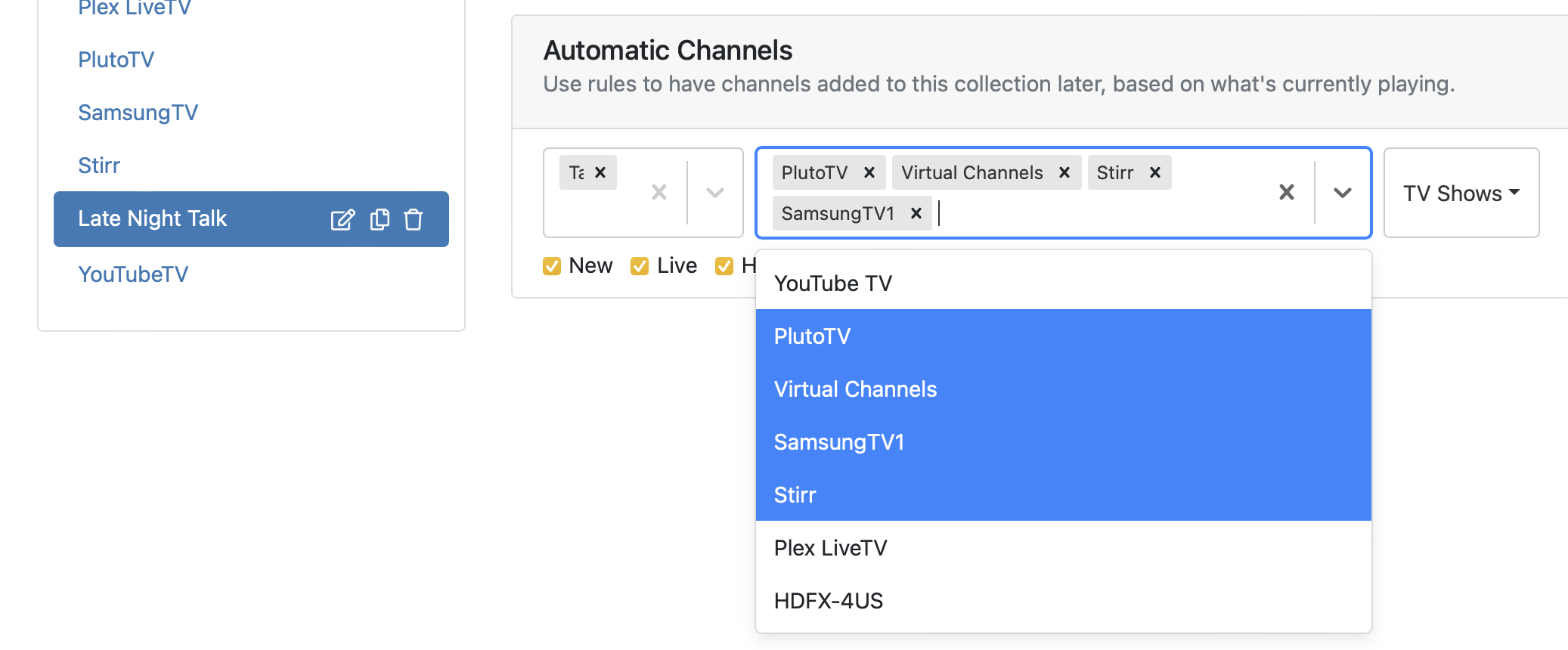
Task: Duplicate the Late Night Talk collection
Action: tap(380, 220)
